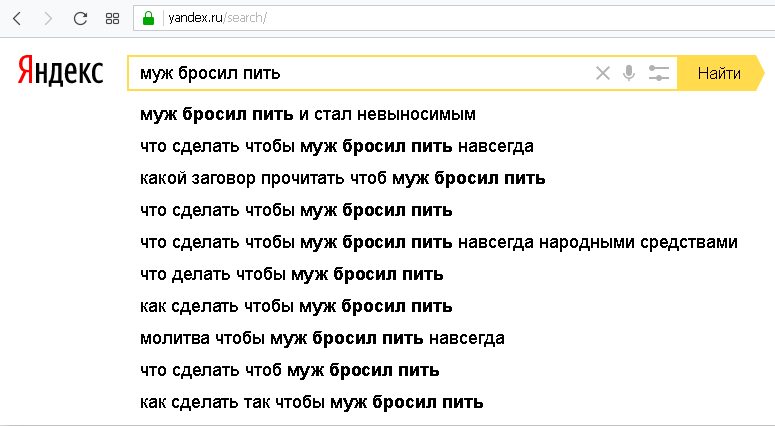Click the yellow Найти button

tap(720, 73)
